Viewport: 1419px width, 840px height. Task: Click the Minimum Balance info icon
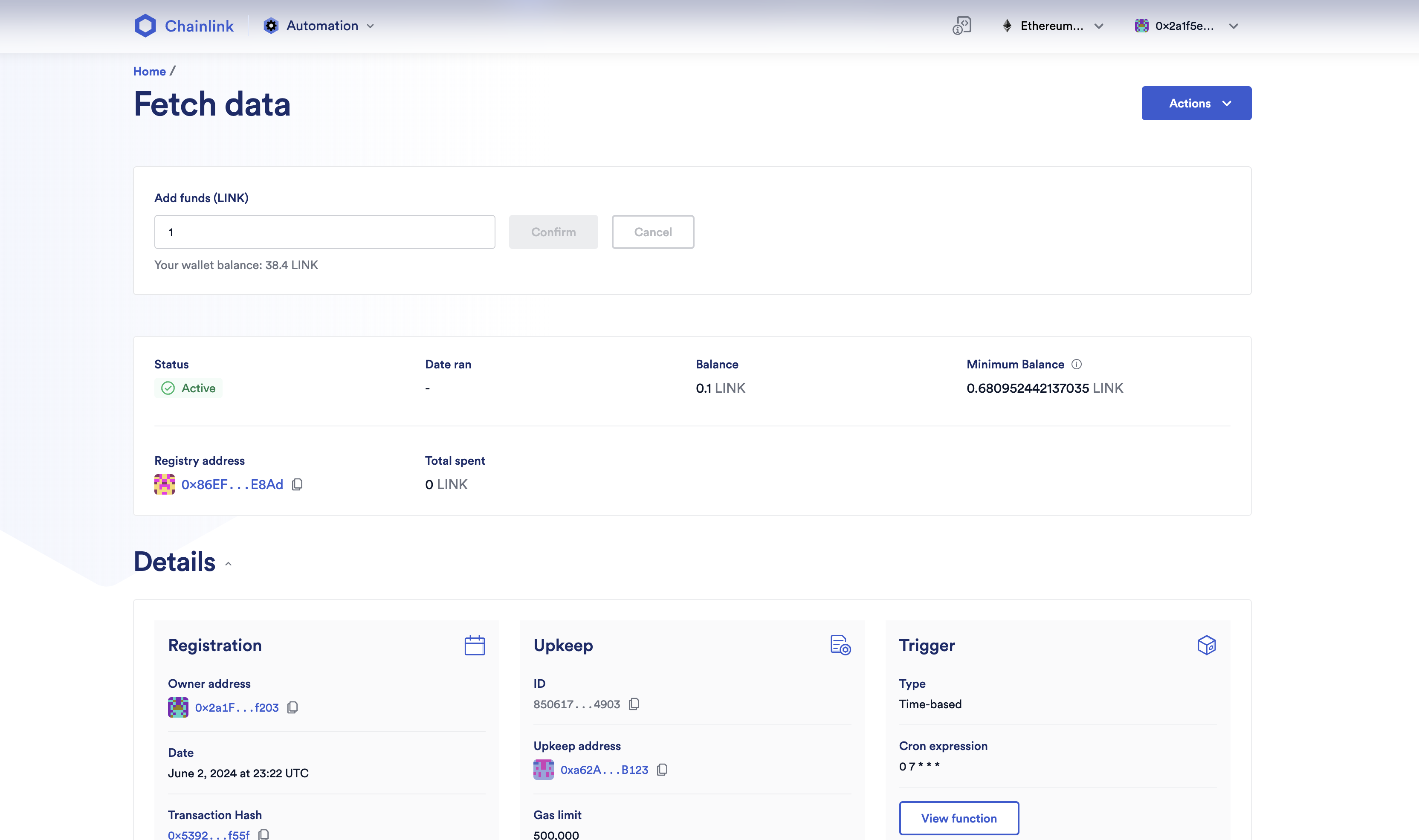pos(1077,365)
